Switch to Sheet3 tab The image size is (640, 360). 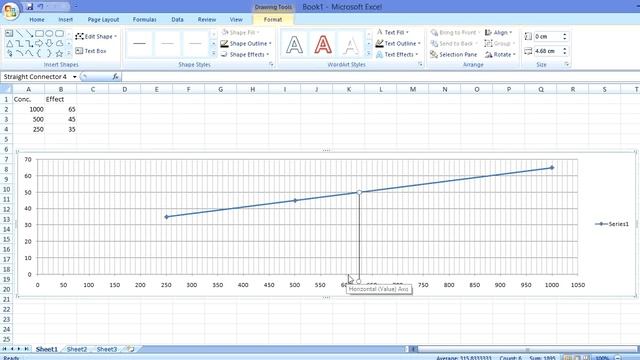[107, 349]
